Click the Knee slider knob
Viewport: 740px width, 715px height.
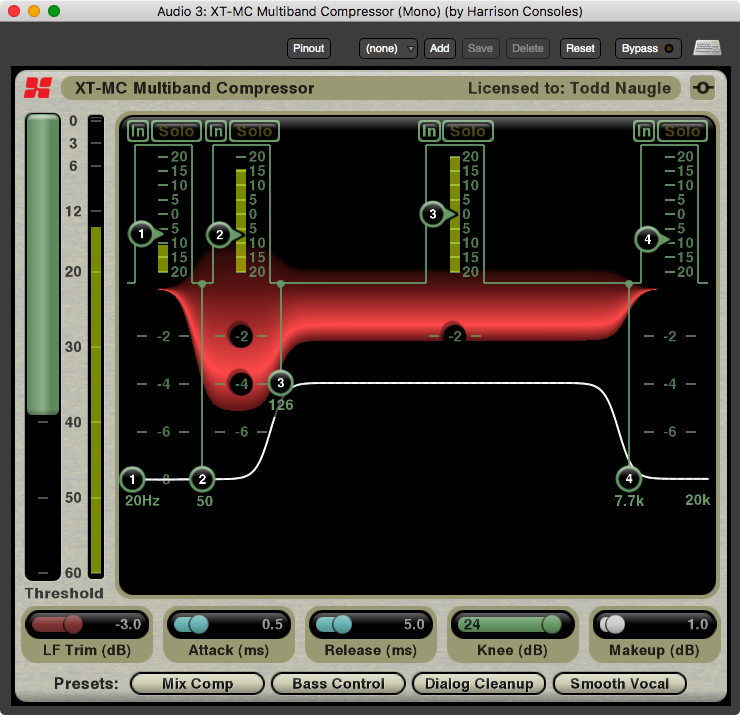tap(552, 624)
